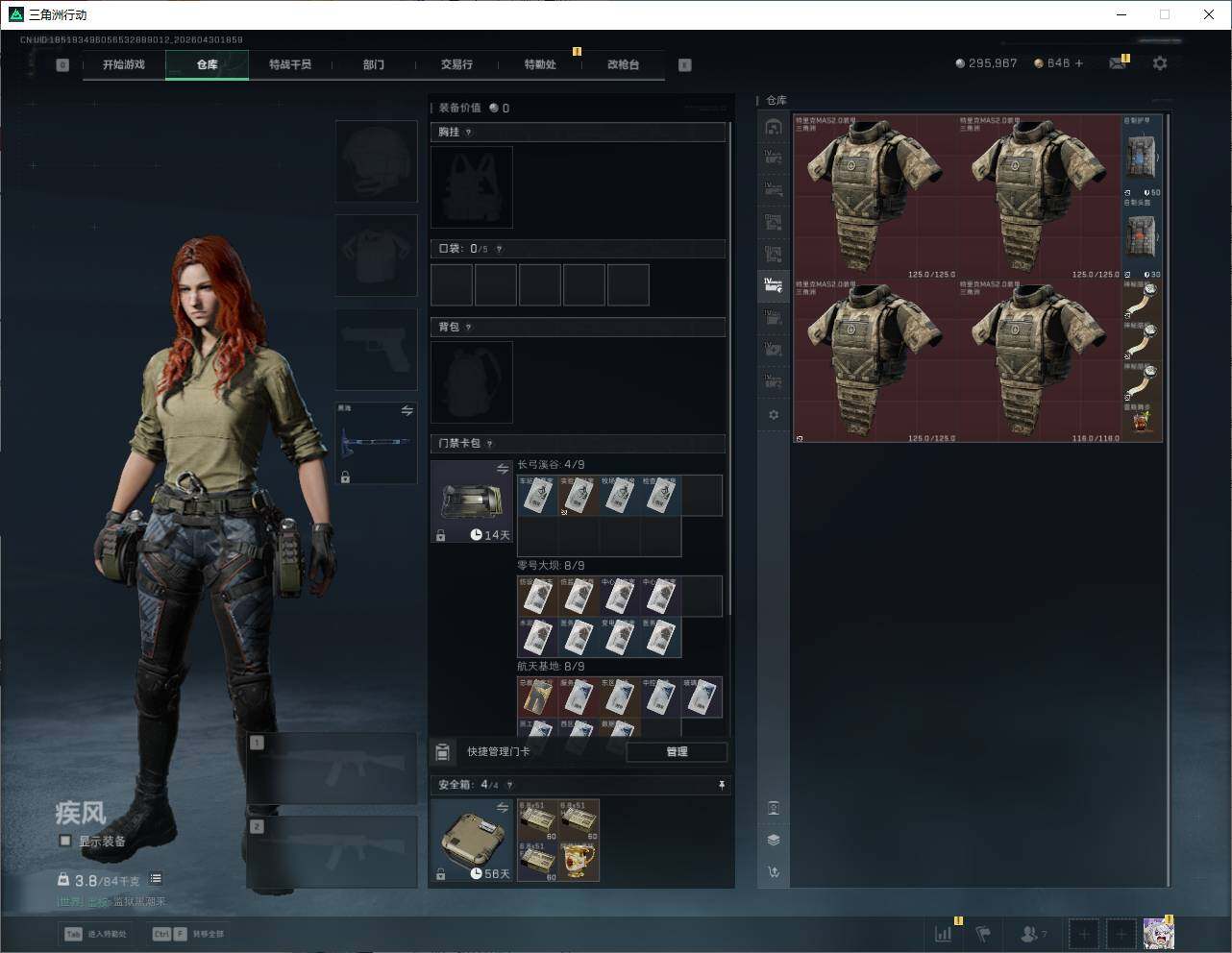The image size is (1232, 953).
Task: Open the 改枪台 tab
Action: (x=623, y=65)
